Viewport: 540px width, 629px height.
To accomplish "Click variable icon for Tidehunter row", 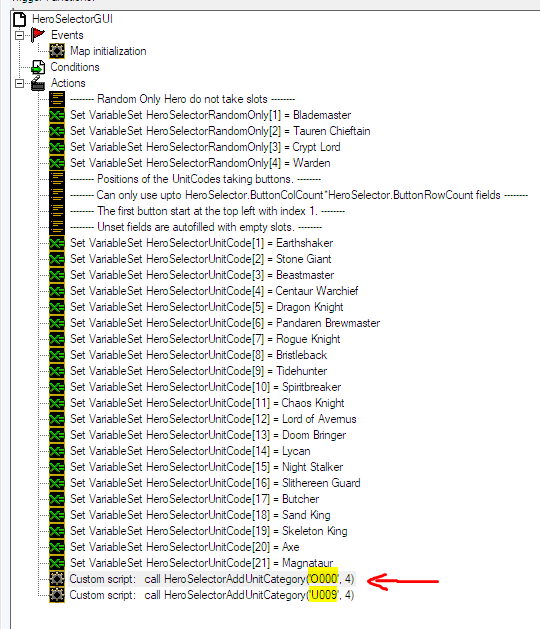I will click(57, 371).
